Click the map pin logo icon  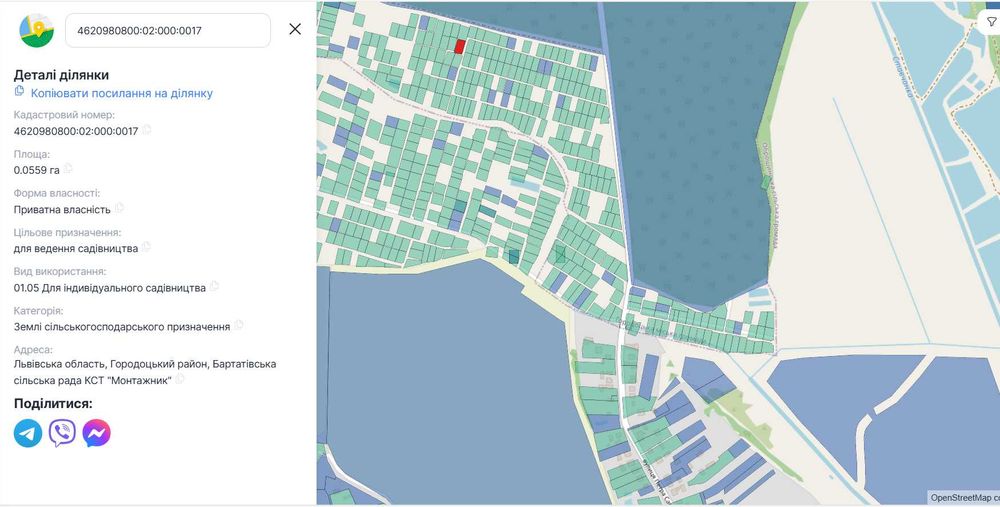click(36, 30)
